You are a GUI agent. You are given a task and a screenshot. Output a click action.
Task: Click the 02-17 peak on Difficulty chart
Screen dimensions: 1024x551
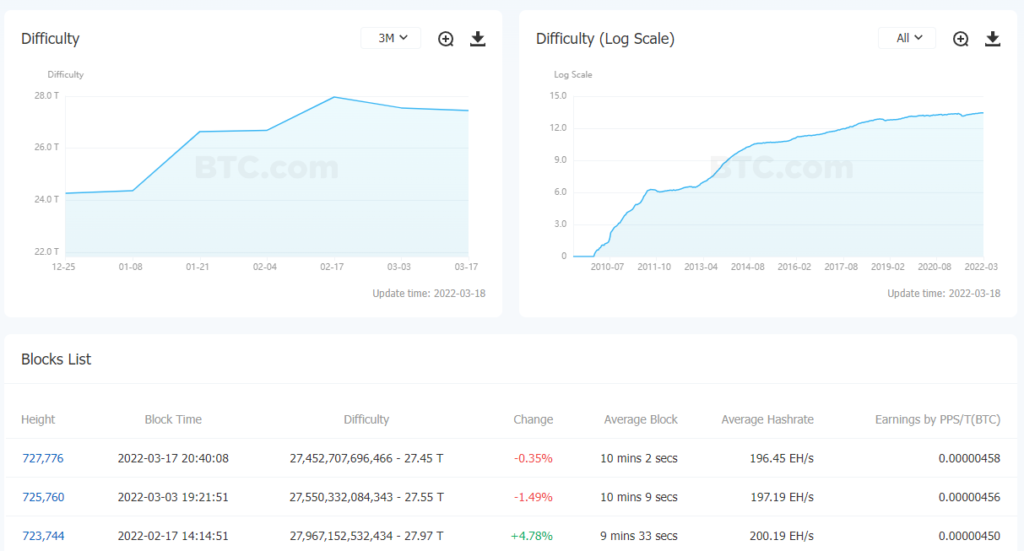coord(334,97)
